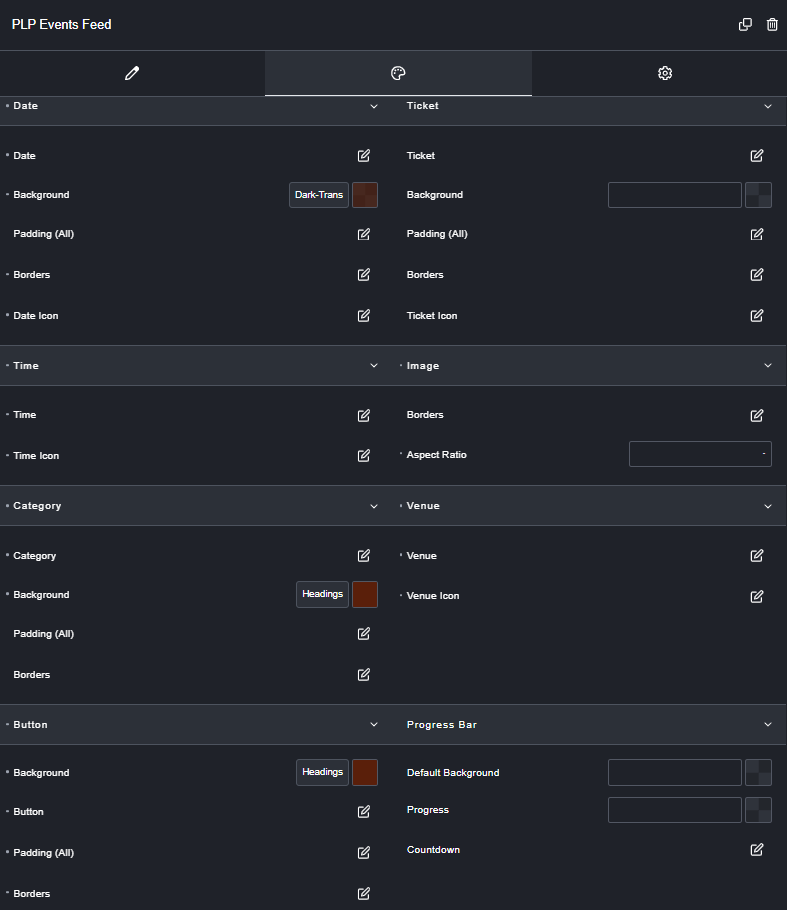Click edit icon beside Venue Icon

[757, 597]
